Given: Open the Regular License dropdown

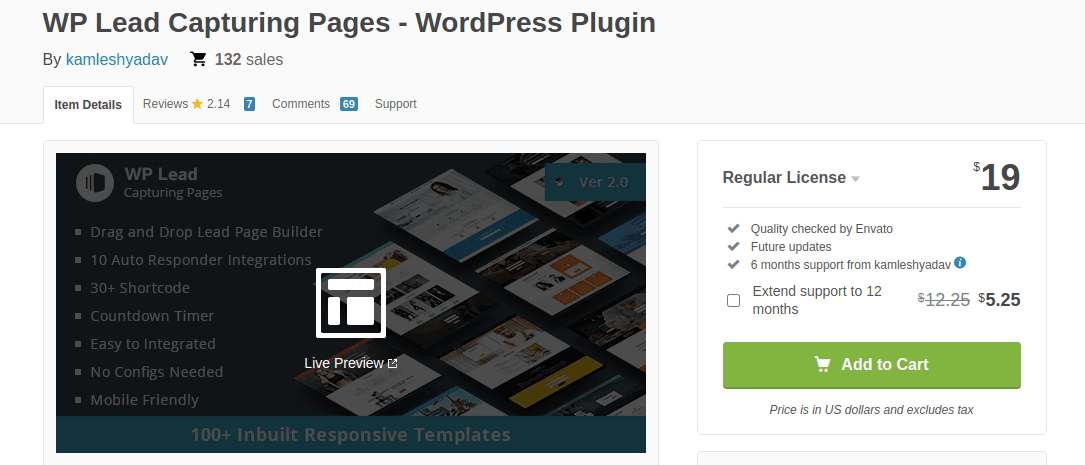Looking at the screenshot, I should 791,178.
